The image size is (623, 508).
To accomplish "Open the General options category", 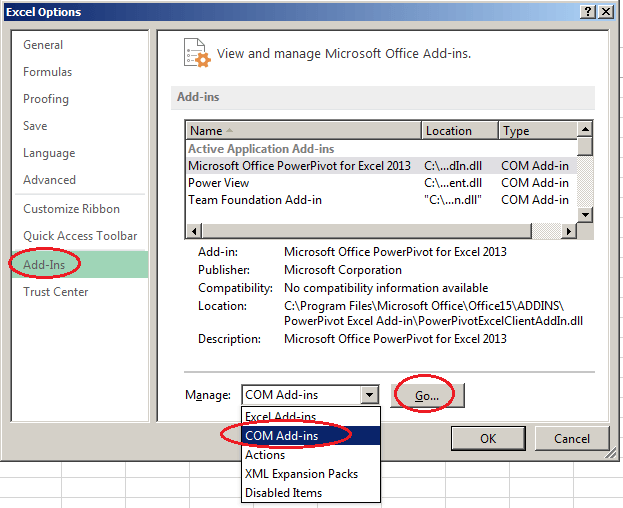I will [43, 45].
